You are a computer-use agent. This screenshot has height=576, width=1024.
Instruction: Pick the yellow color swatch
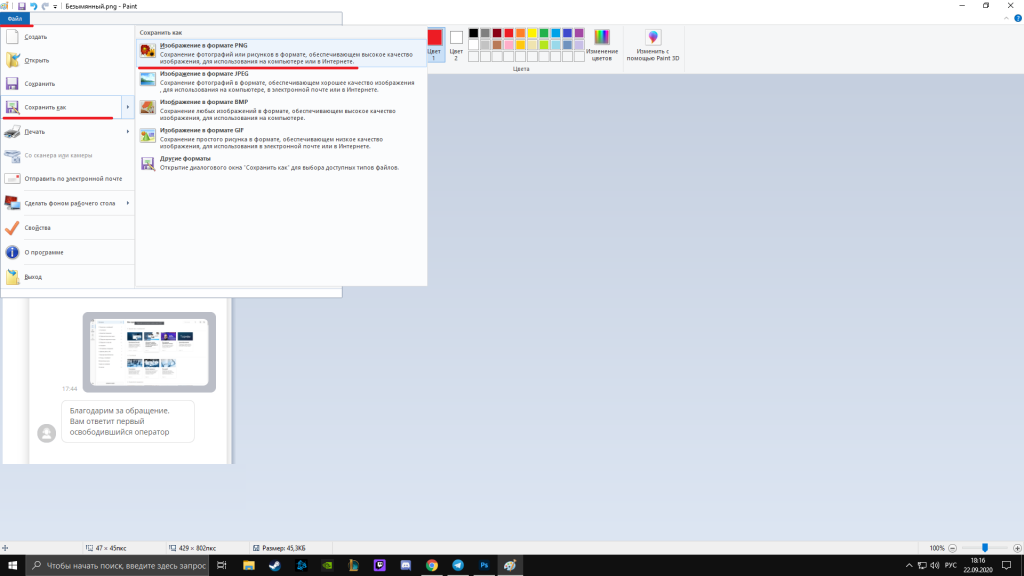(532, 33)
